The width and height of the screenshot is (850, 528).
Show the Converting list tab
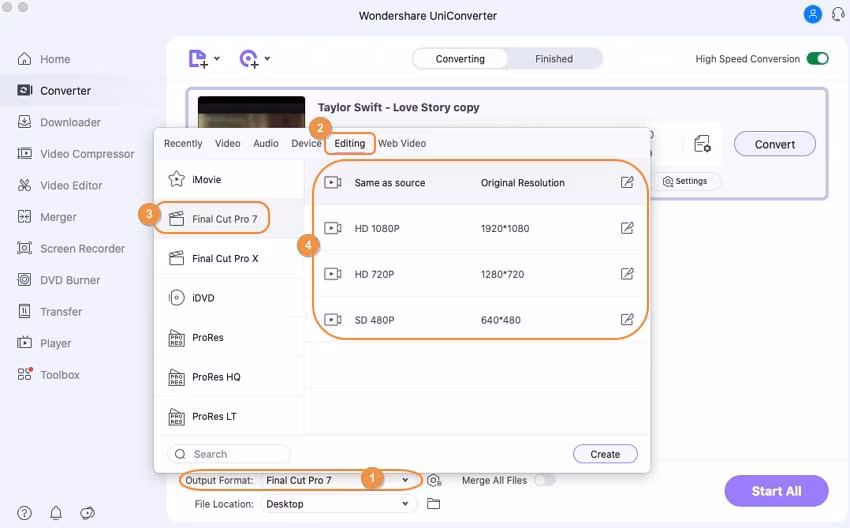pos(460,59)
